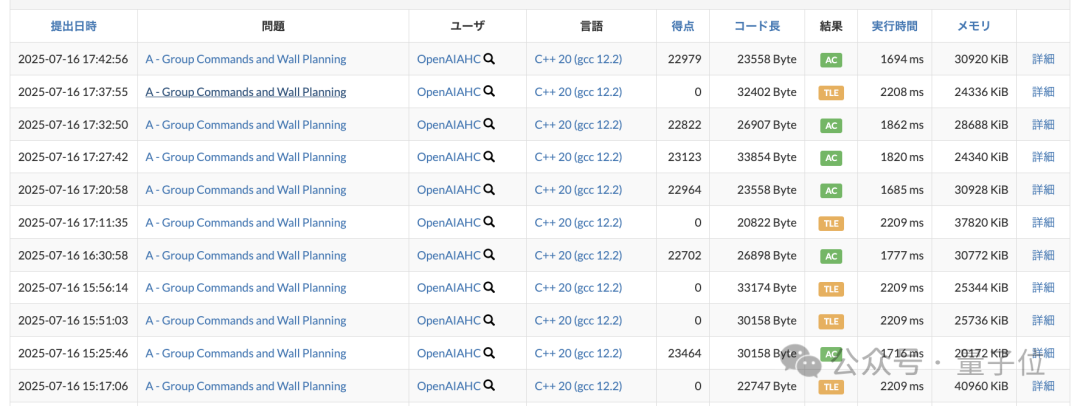Click AC badge in 17:20:58 row

pyautogui.click(x=831, y=190)
